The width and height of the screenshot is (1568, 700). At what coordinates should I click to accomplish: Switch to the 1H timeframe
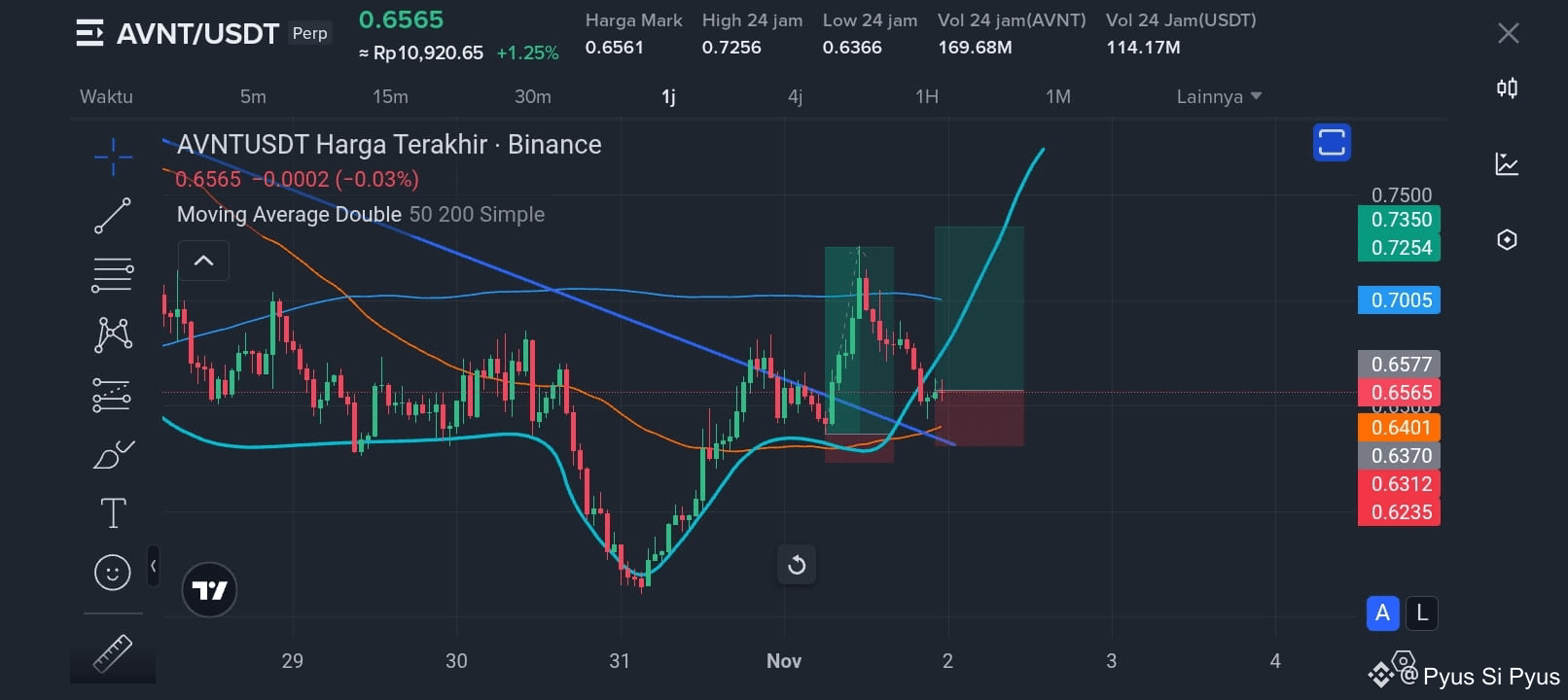927,96
